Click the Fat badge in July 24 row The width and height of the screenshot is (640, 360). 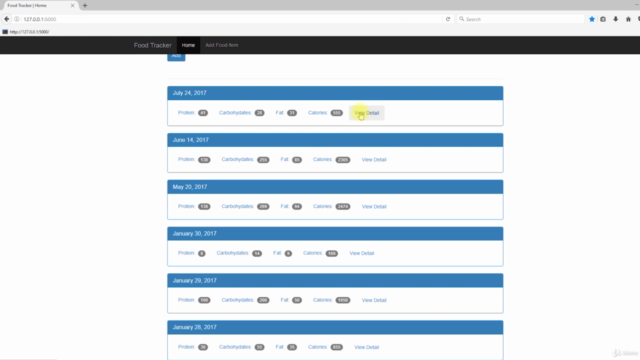coord(292,113)
